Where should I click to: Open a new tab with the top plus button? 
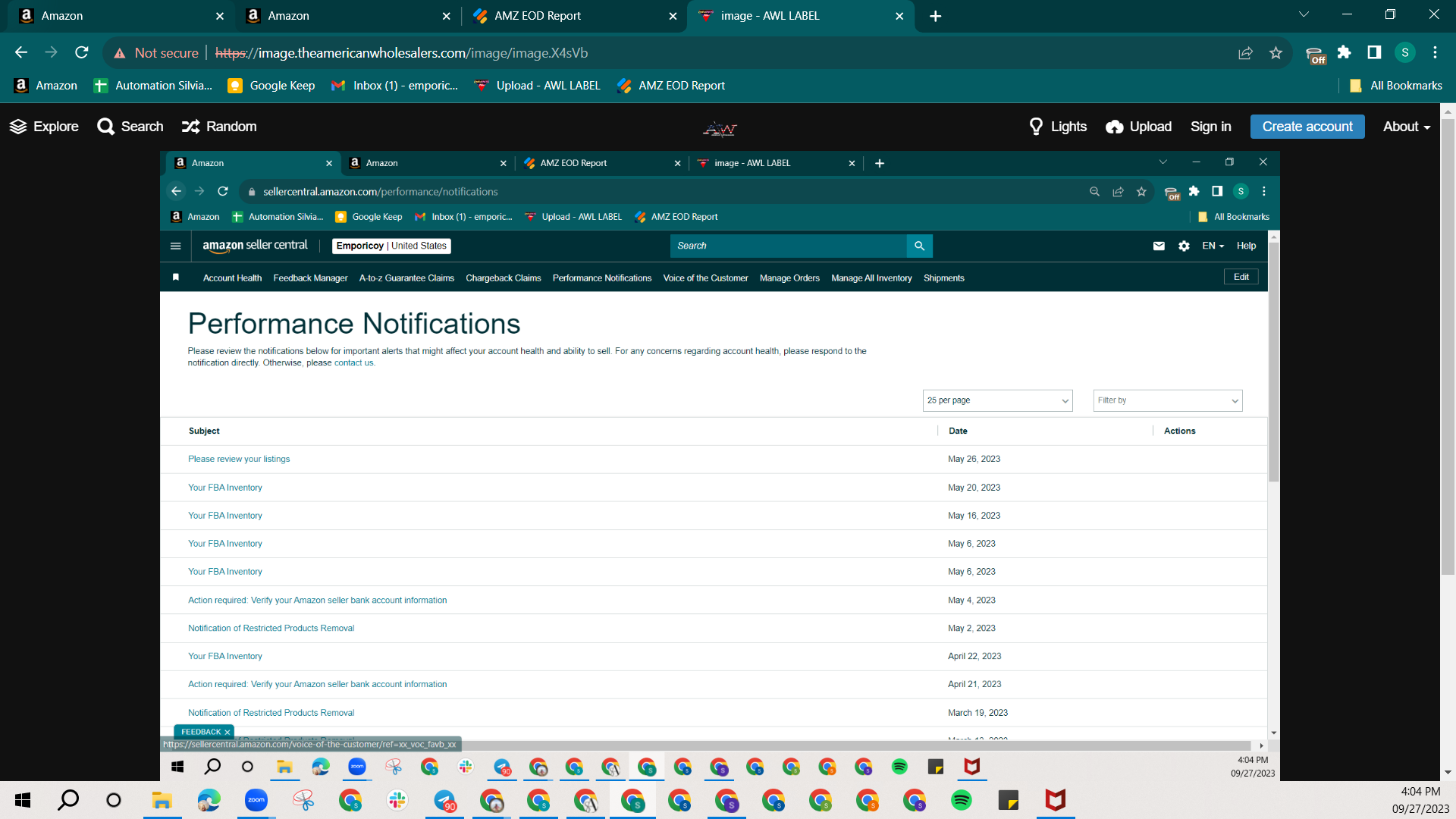pyautogui.click(x=936, y=16)
